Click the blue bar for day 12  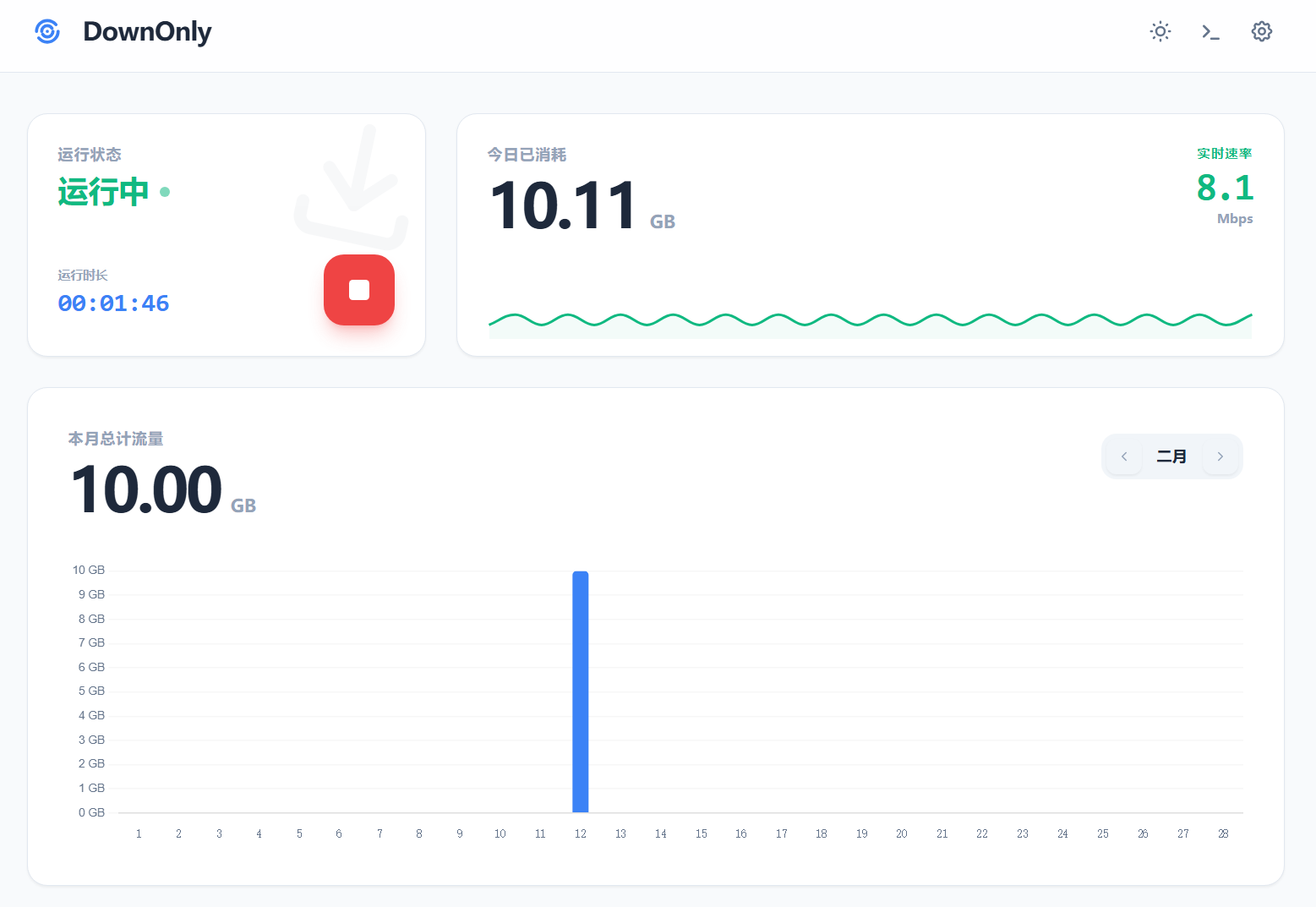pos(581,691)
